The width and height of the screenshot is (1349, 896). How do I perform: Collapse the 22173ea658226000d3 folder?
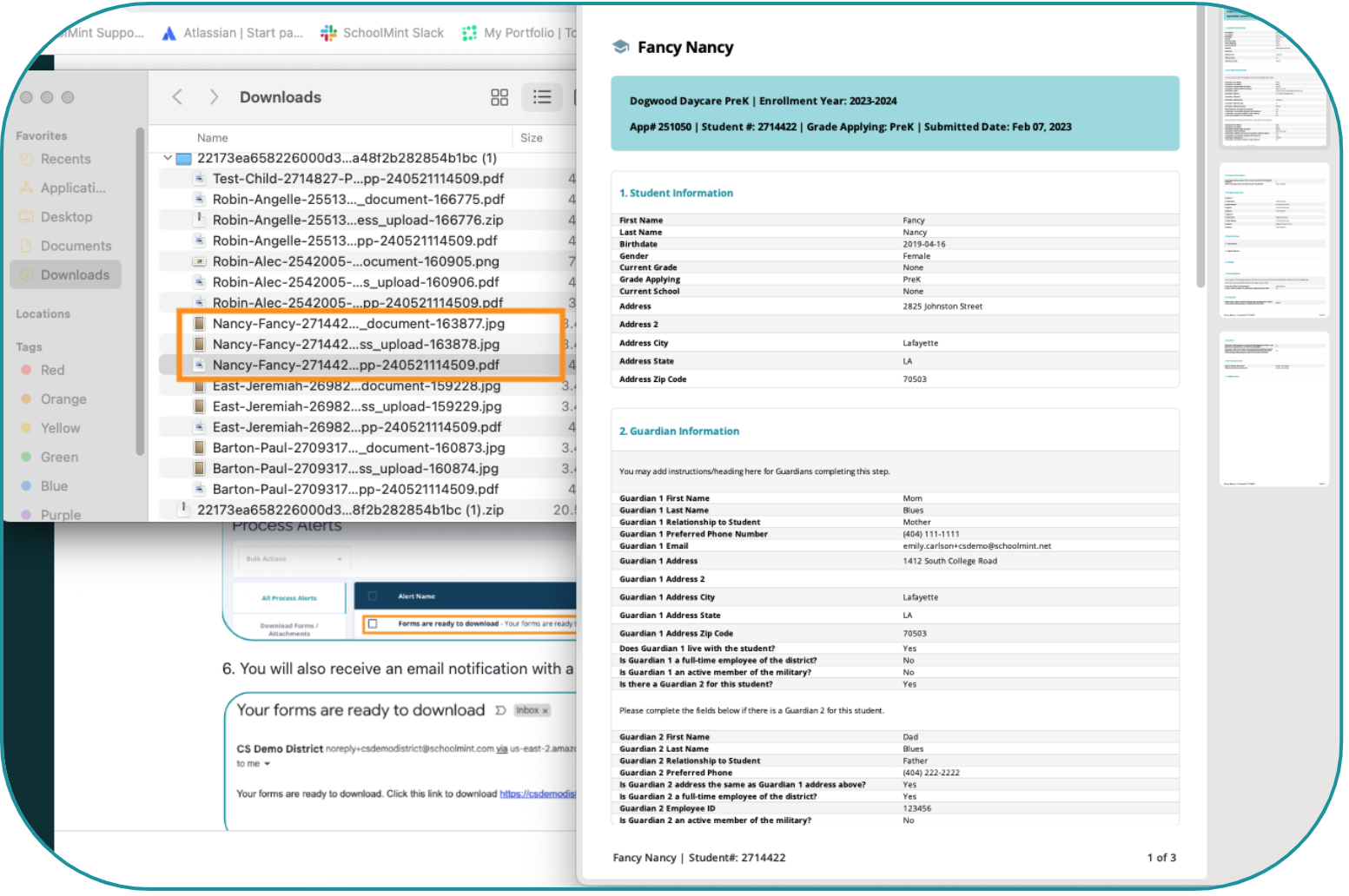tap(168, 158)
